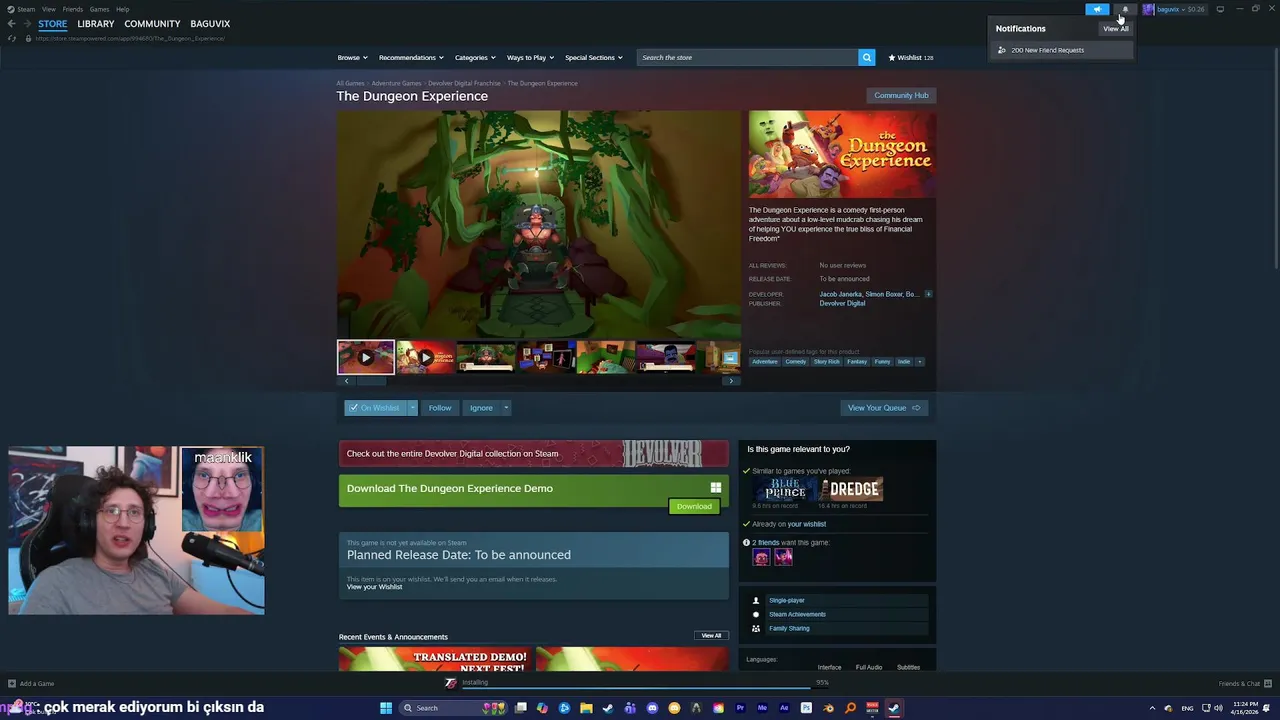Click the second friend avatar who wants game
The image size is (1280, 720).
[x=783, y=557]
